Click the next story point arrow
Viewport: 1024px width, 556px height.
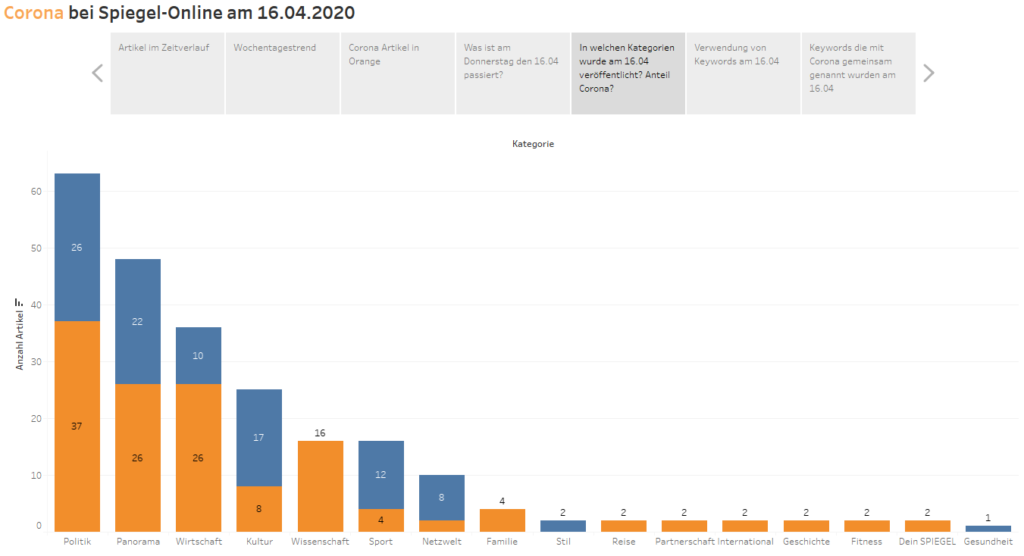(x=929, y=73)
